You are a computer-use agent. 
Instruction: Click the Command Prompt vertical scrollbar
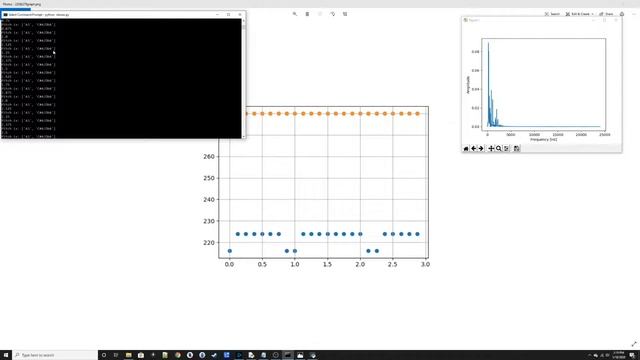tap(244, 78)
